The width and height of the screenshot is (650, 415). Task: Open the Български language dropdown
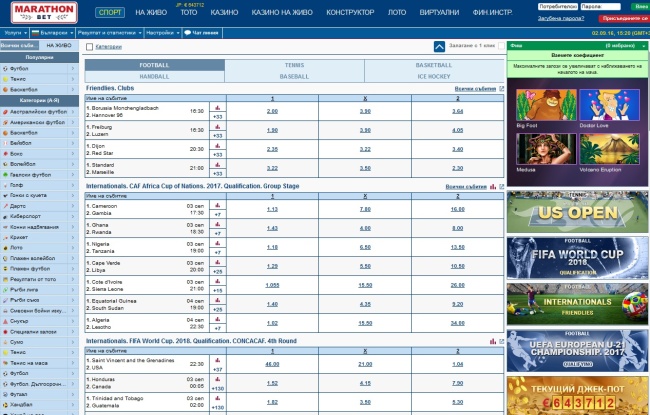coord(53,33)
